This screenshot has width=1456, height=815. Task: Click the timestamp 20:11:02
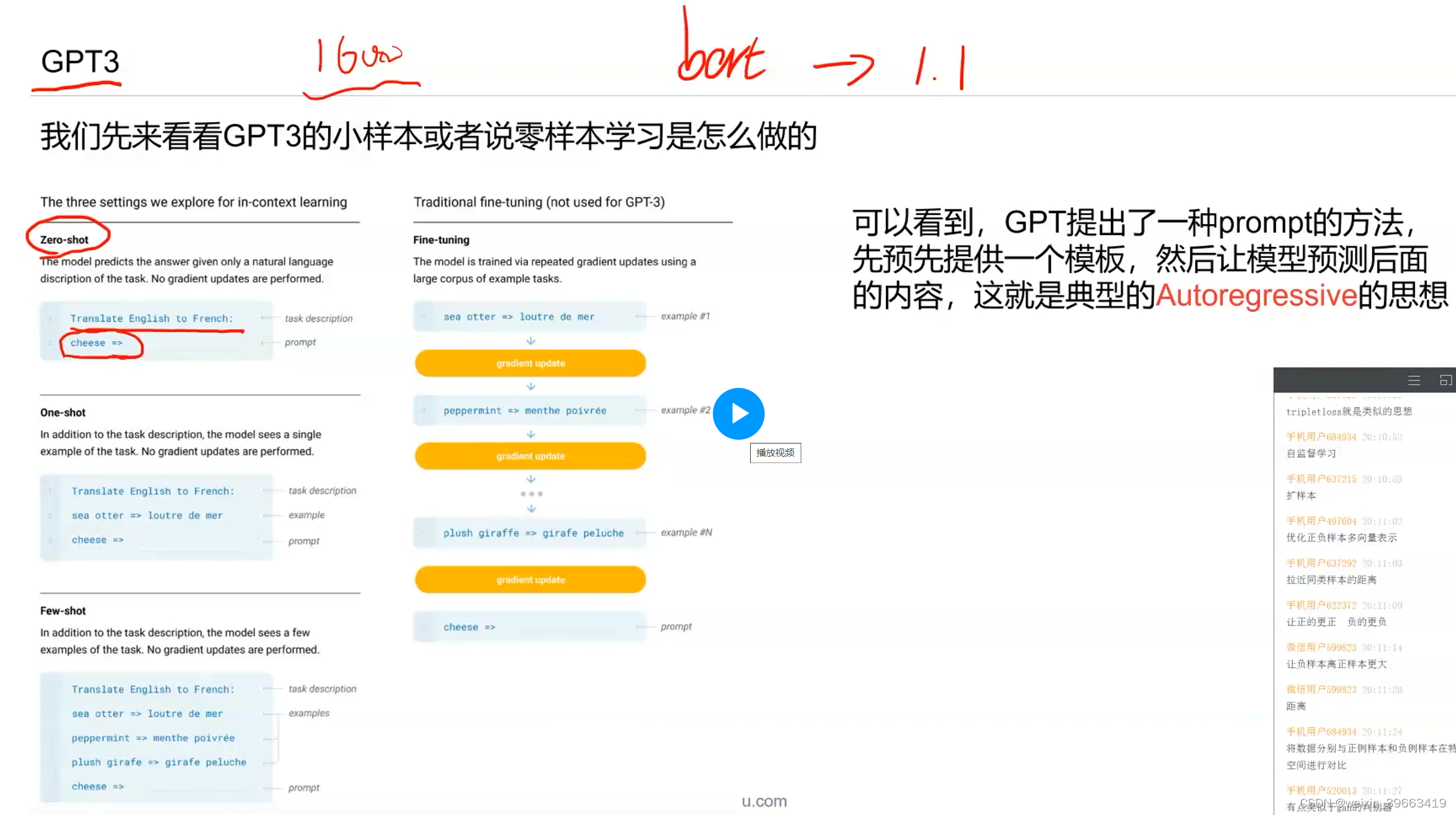coord(1382,521)
